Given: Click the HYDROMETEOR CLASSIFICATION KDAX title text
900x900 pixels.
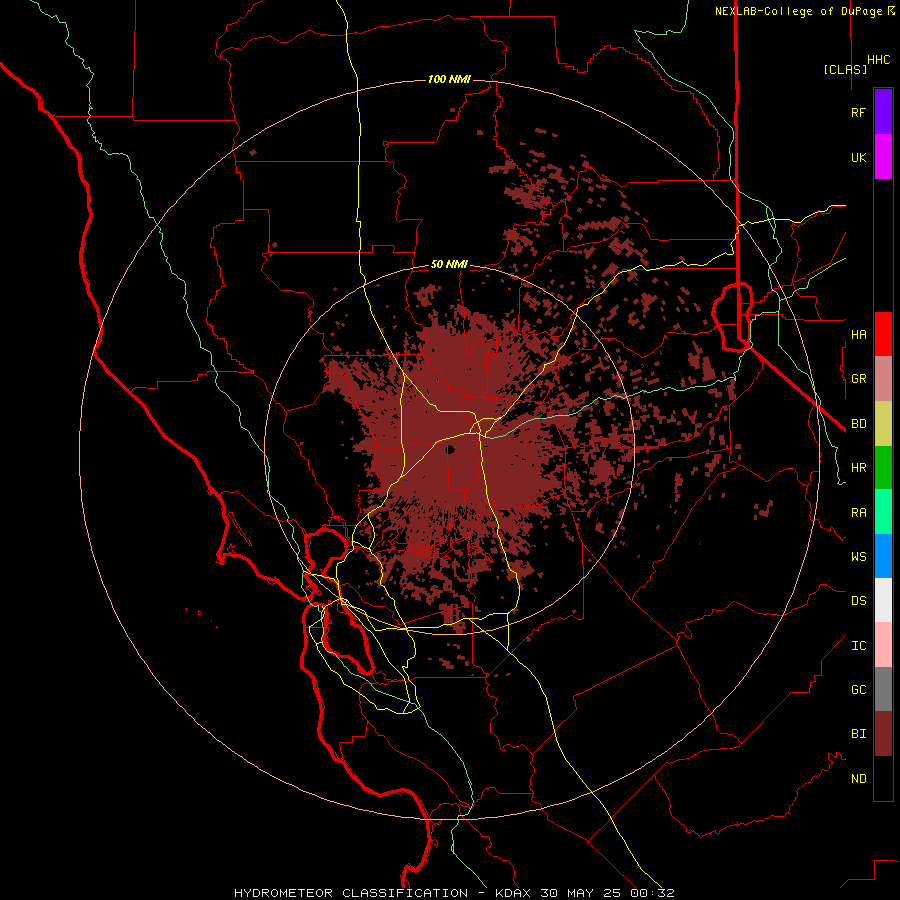Looking at the screenshot, I should 454,893.
